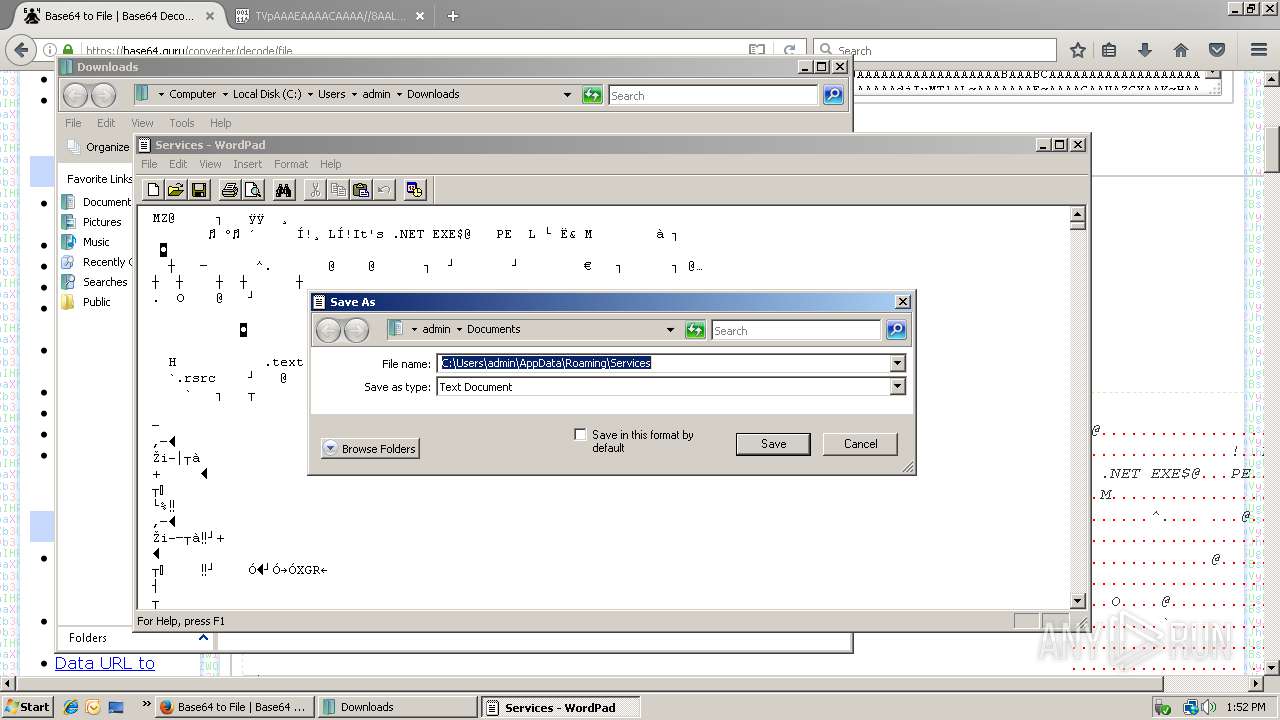Click the Search field in Downloads window
Image resolution: width=1280 pixels, height=720 pixels.
pyautogui.click(x=713, y=95)
